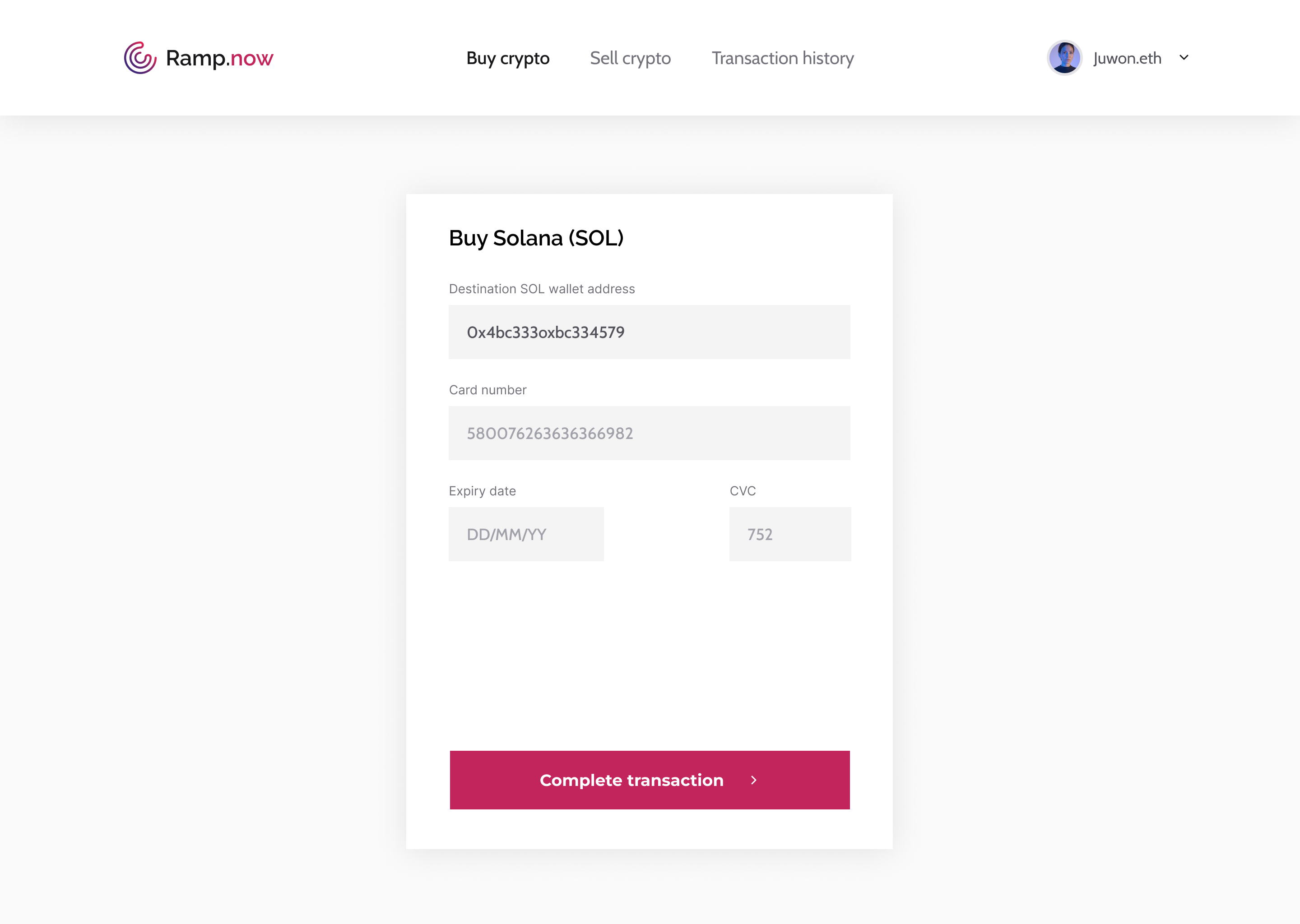
Task: Click the Juwon.eth account name
Action: point(1127,58)
